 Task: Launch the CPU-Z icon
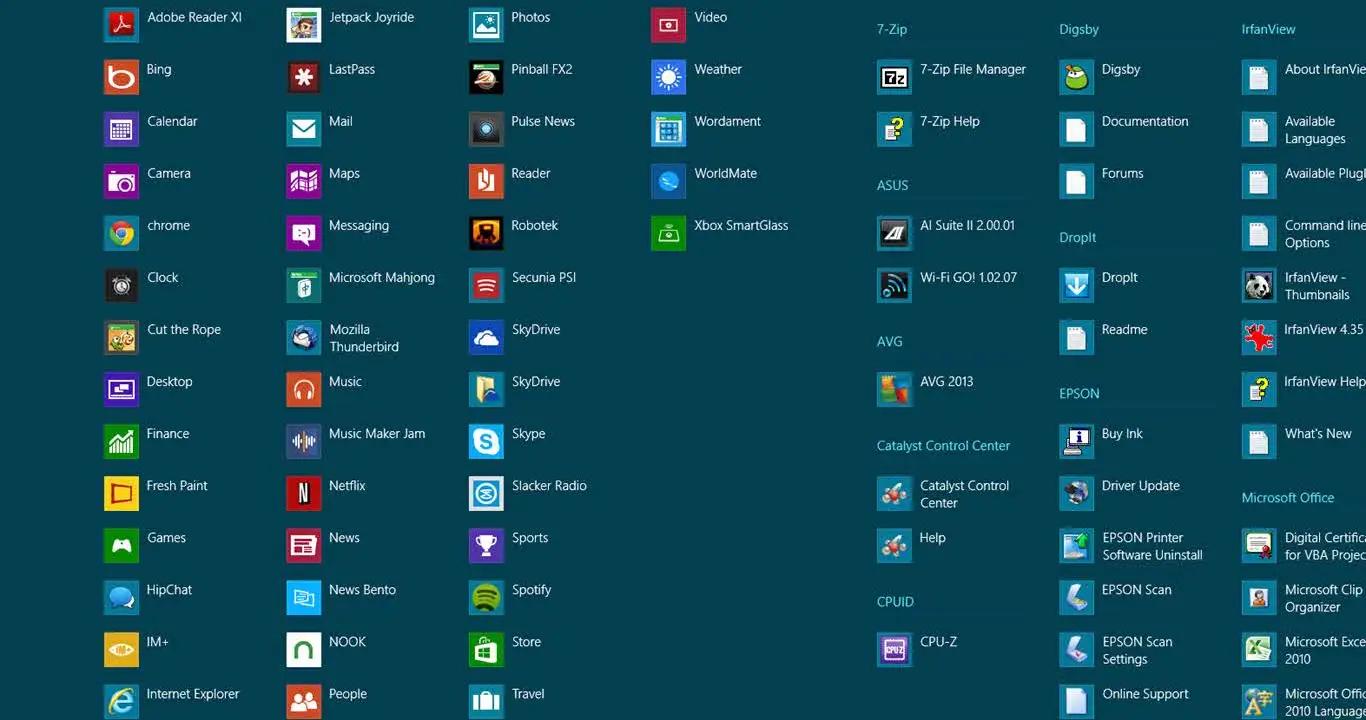[894, 649]
